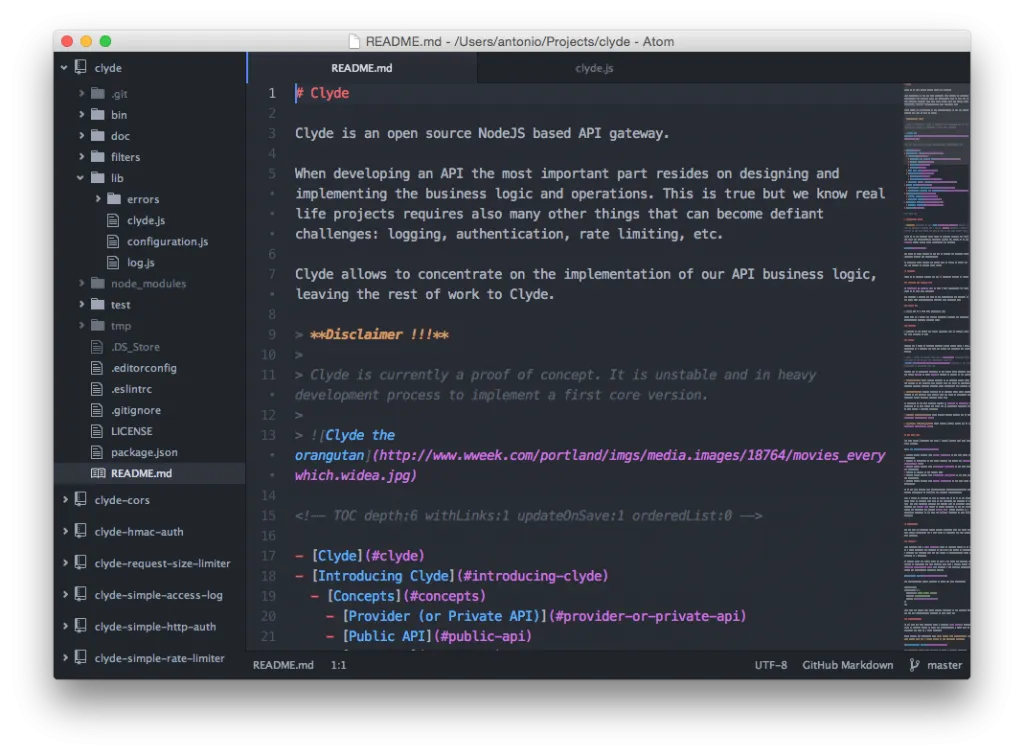Click the TOC comment on line 15
This screenshot has width=1024, height=756.
528,516
